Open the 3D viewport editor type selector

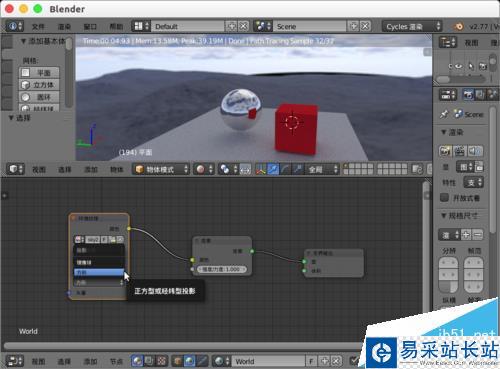pos(15,169)
